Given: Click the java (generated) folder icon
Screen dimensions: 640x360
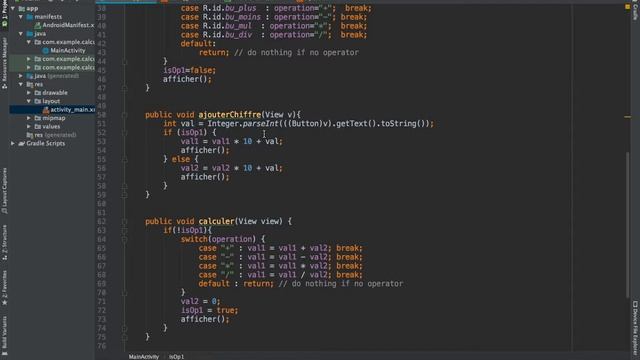Looking at the screenshot, I should coord(30,76).
